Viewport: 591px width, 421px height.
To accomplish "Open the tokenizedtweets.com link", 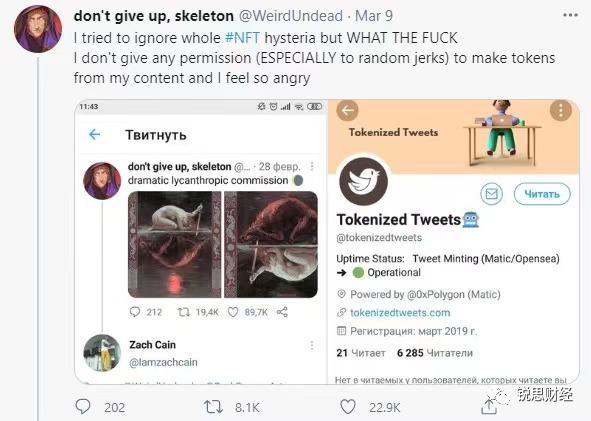I will tap(400, 312).
